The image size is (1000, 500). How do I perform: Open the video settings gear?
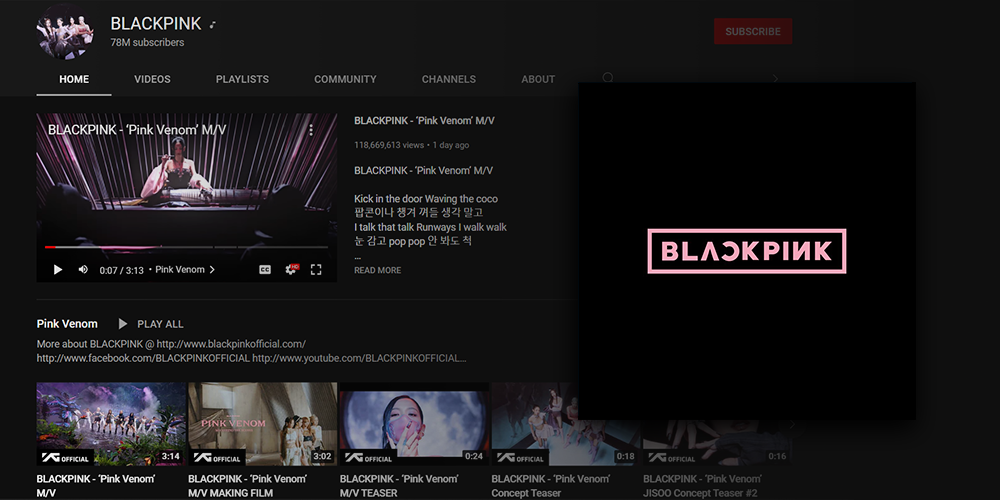291,269
